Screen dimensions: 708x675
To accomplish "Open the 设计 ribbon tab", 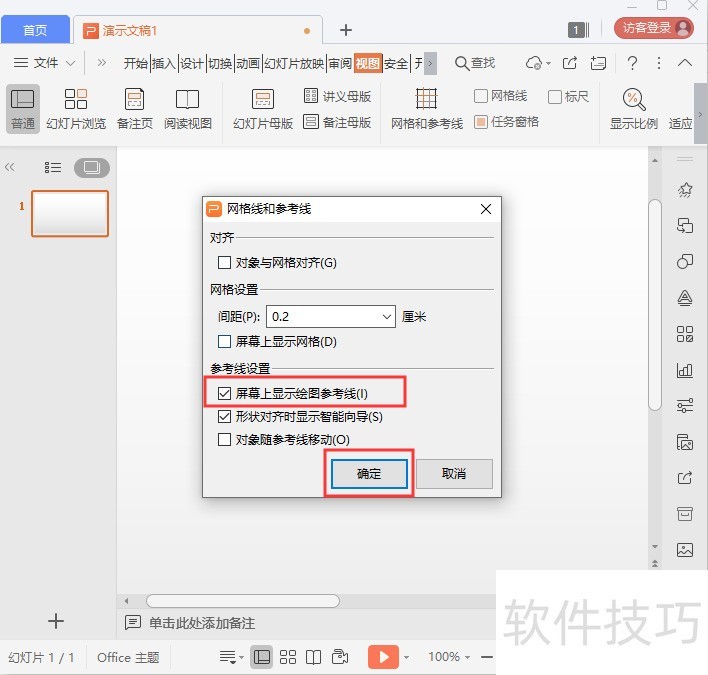I will point(192,63).
